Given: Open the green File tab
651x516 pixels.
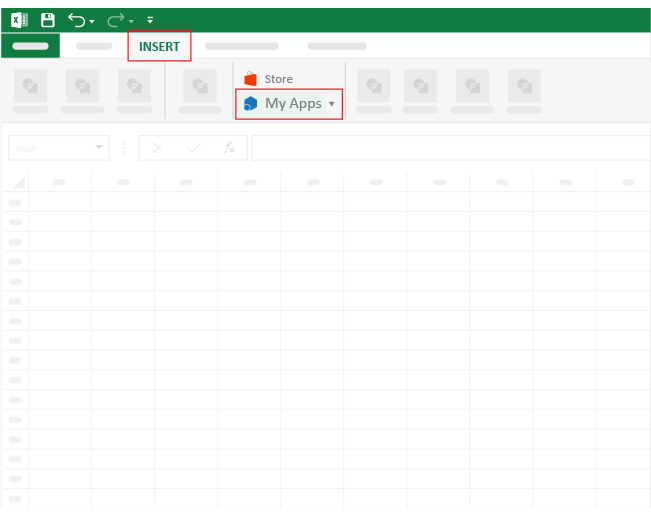Looking at the screenshot, I should click(30, 46).
